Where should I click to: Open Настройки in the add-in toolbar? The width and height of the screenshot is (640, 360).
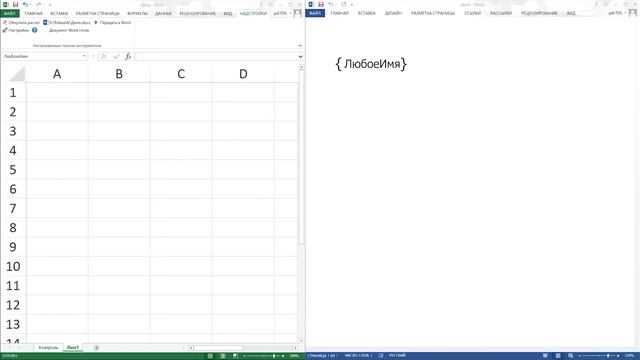point(16,30)
